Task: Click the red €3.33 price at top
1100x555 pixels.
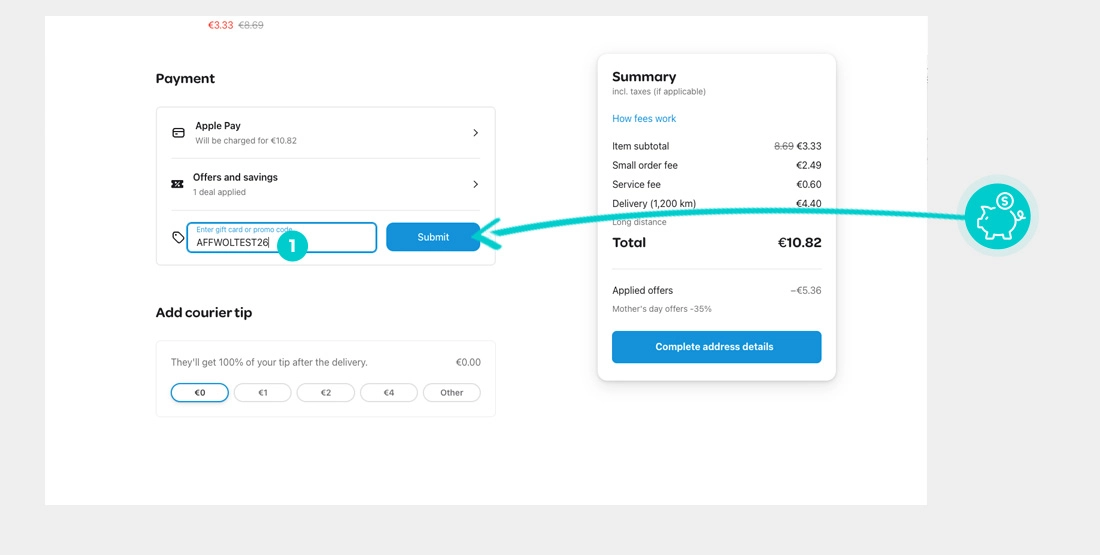Action: point(220,25)
